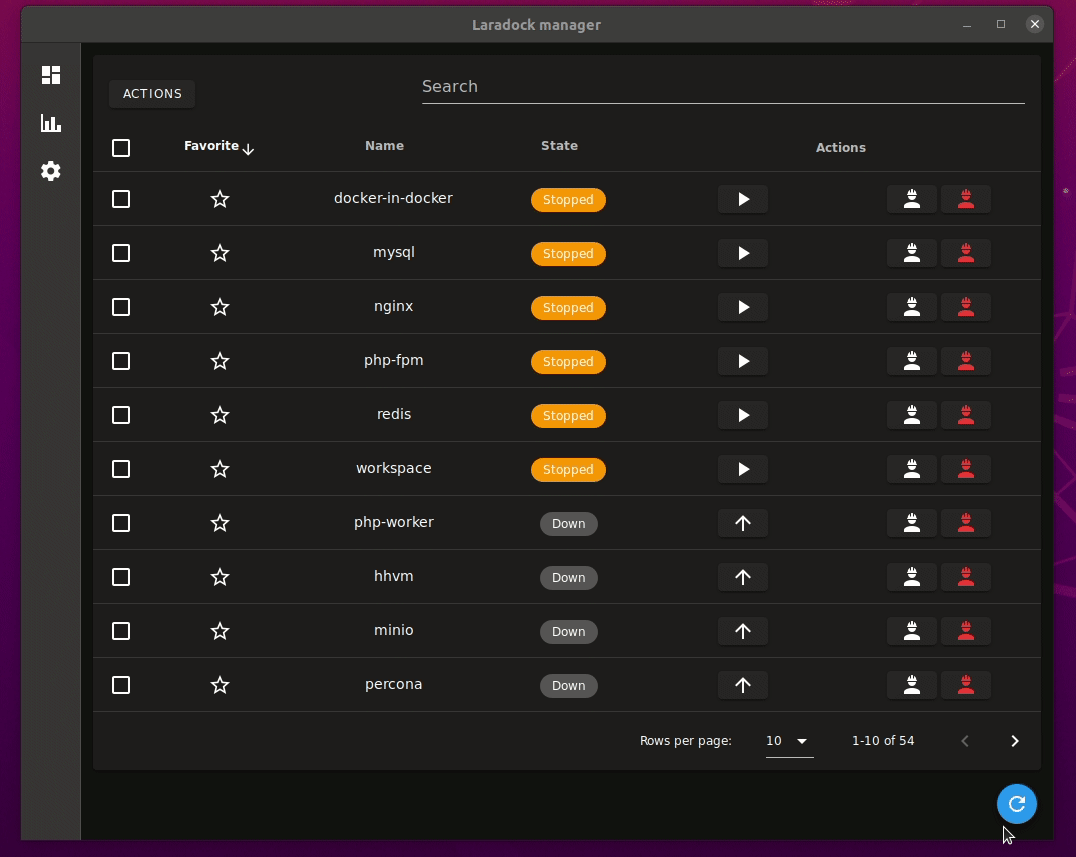Click red worker icon for redis
Viewport: 1076px width, 857px height.
coord(966,415)
